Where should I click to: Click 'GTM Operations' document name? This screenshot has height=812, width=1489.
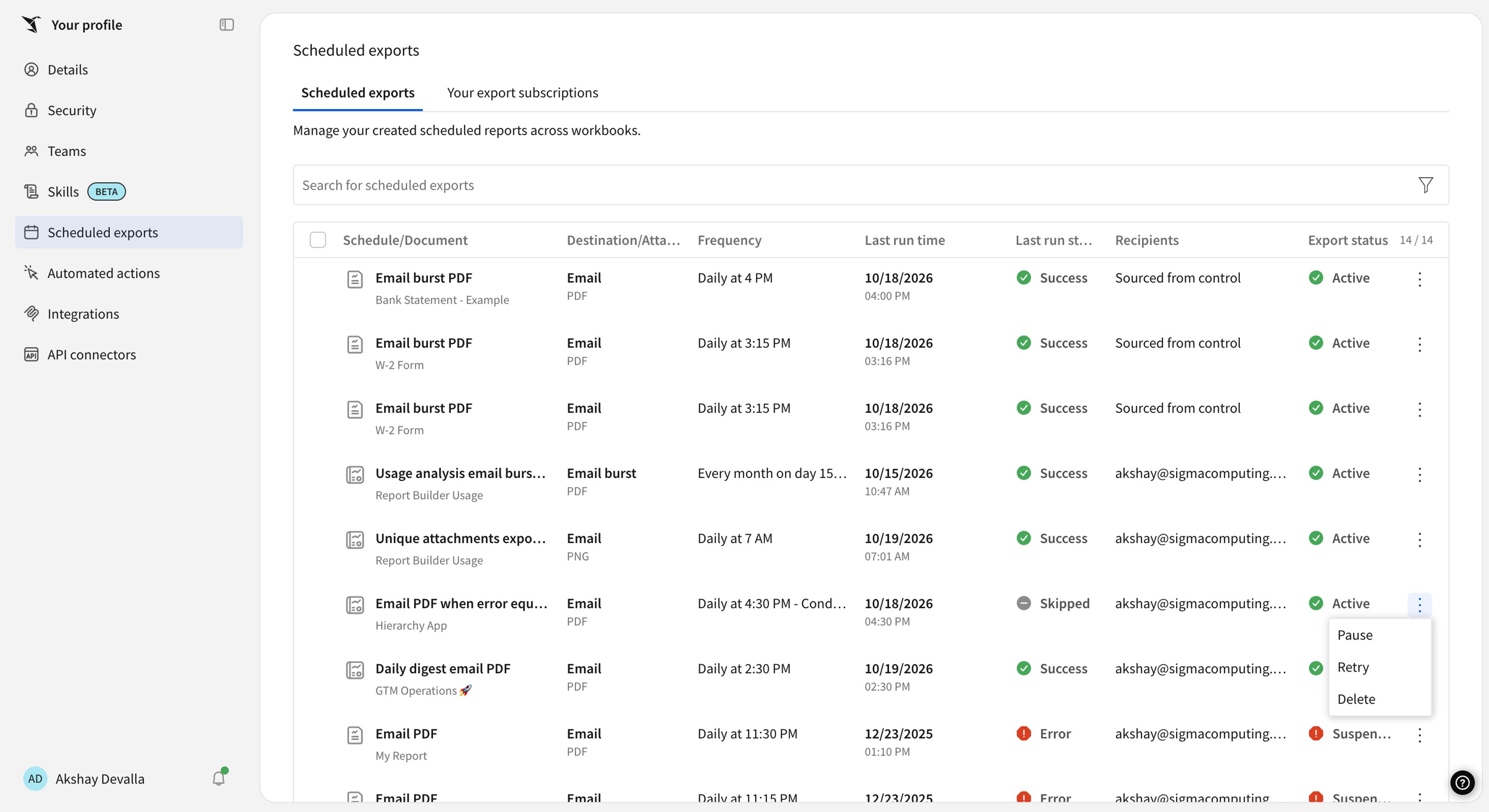[423, 691]
